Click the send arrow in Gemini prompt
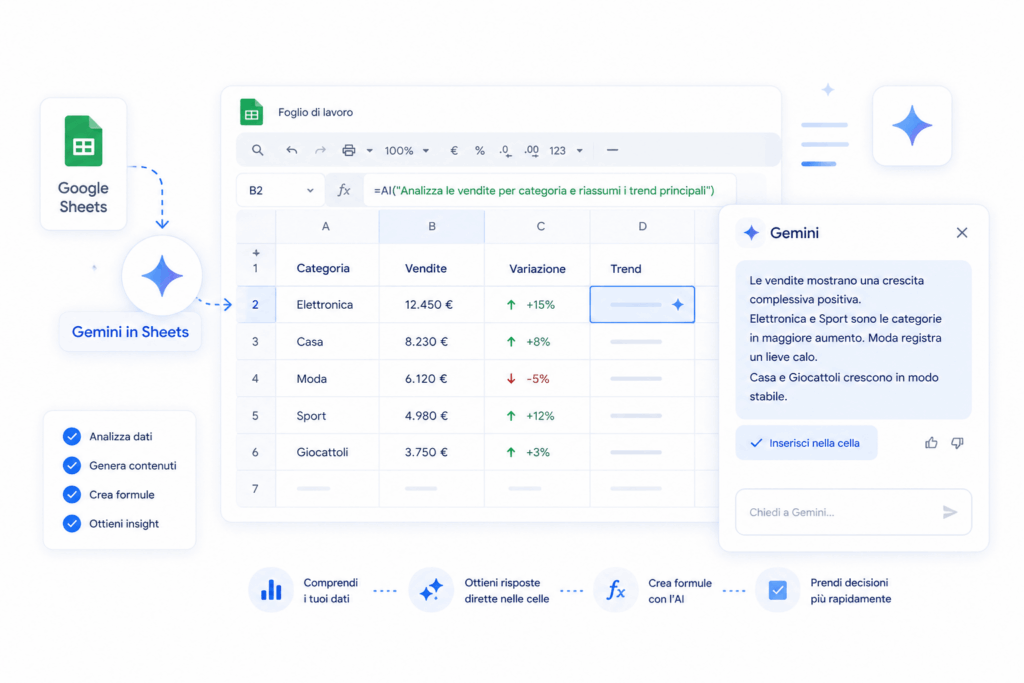Screen dimensions: 1024x683 [950, 512]
